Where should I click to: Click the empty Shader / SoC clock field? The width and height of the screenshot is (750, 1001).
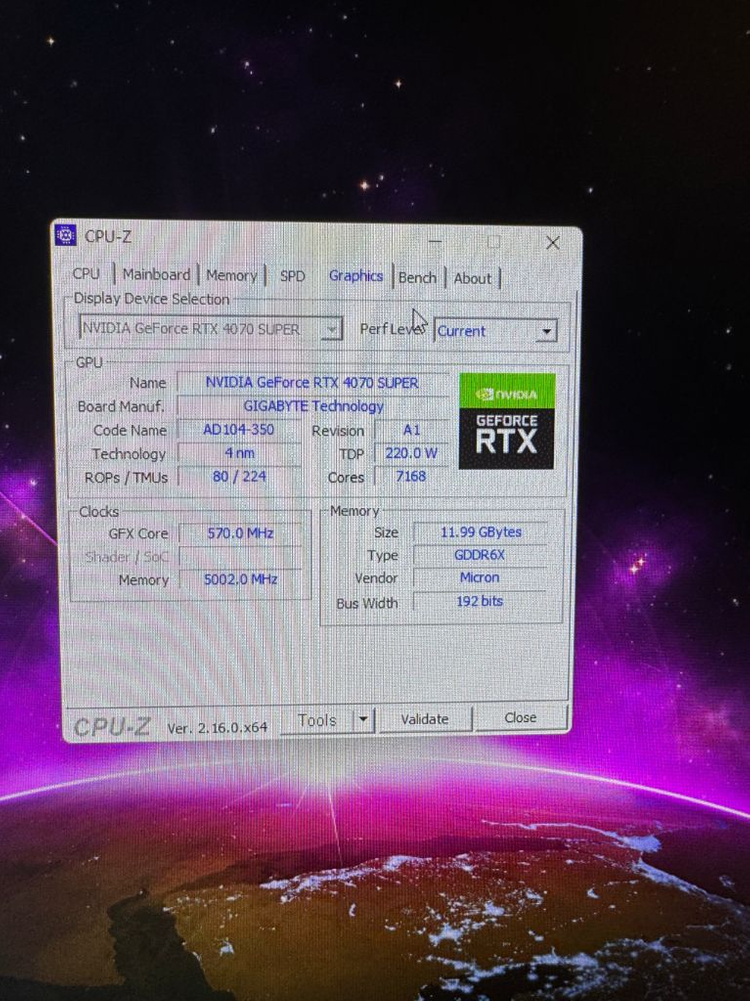[x=240, y=556]
